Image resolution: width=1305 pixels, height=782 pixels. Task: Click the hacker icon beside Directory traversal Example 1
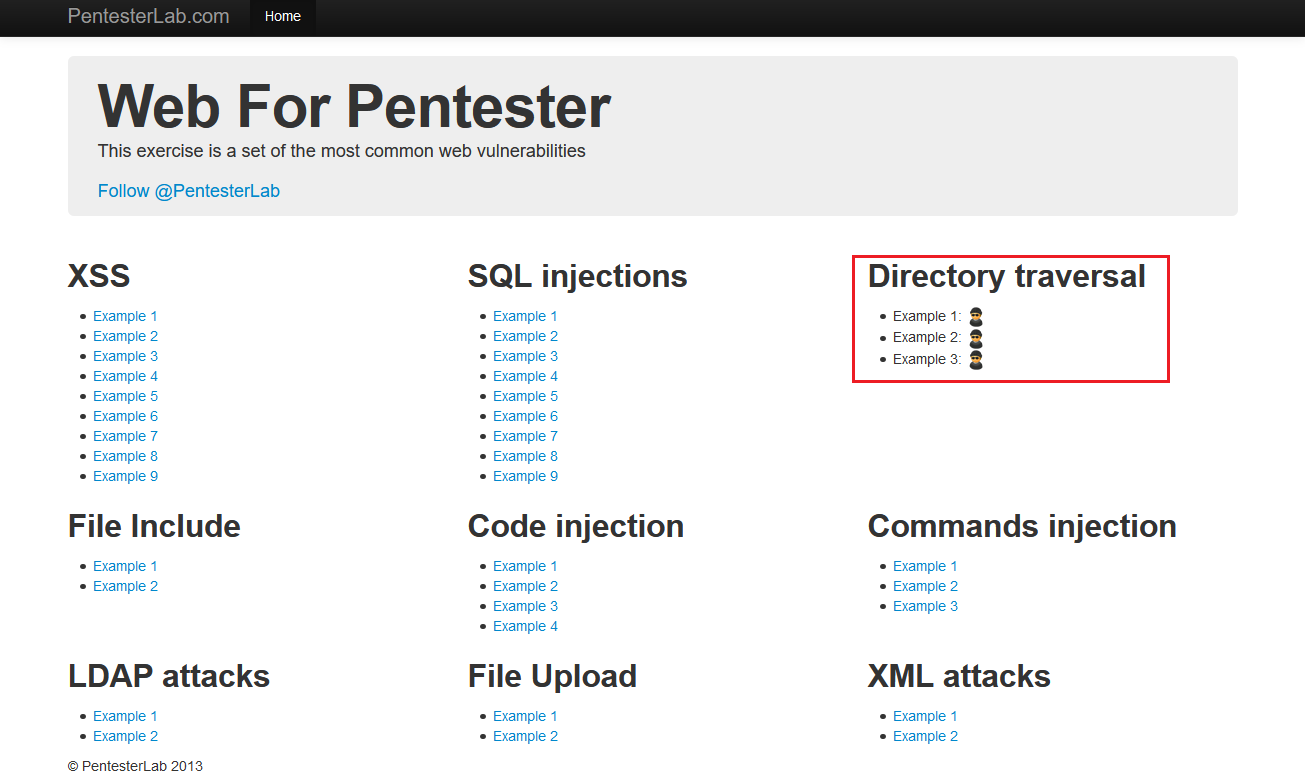pos(976,317)
